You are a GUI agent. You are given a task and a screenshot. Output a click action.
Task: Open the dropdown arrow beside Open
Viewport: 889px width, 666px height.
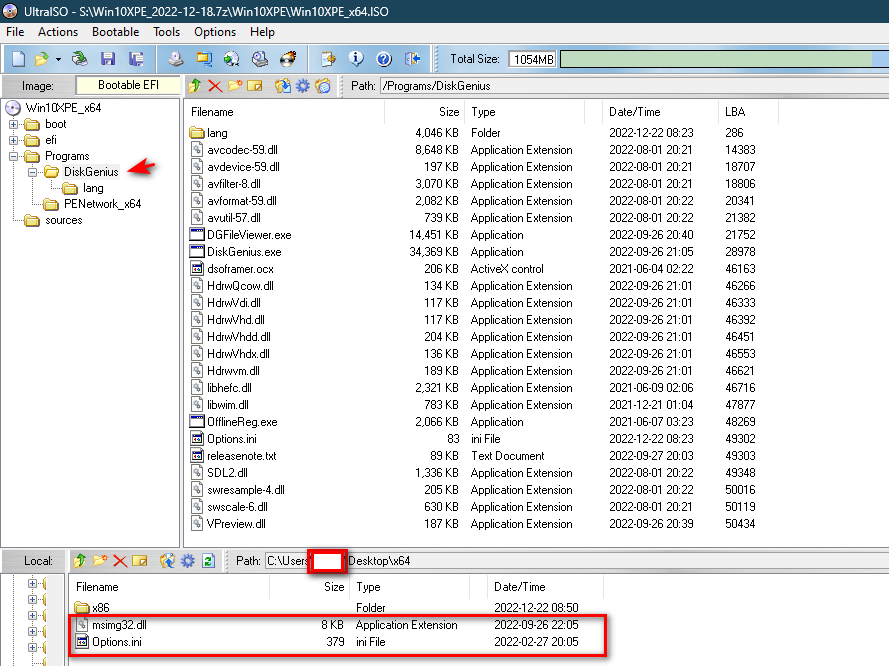coord(58,59)
